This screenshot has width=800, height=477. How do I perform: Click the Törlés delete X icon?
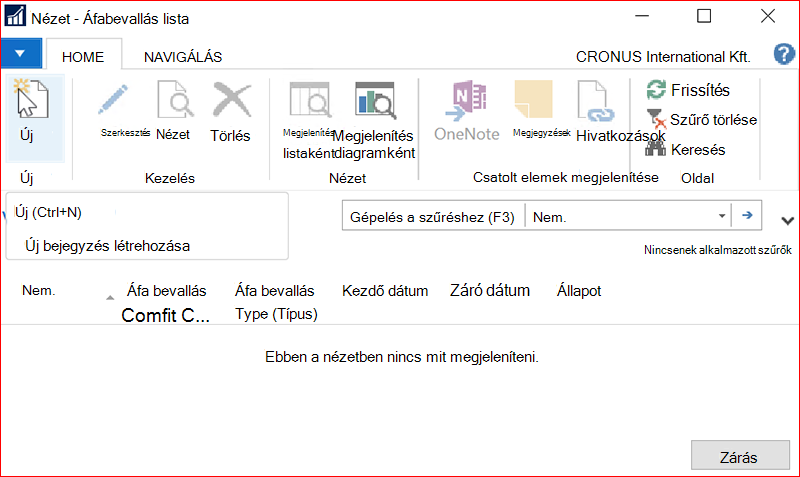(232, 99)
